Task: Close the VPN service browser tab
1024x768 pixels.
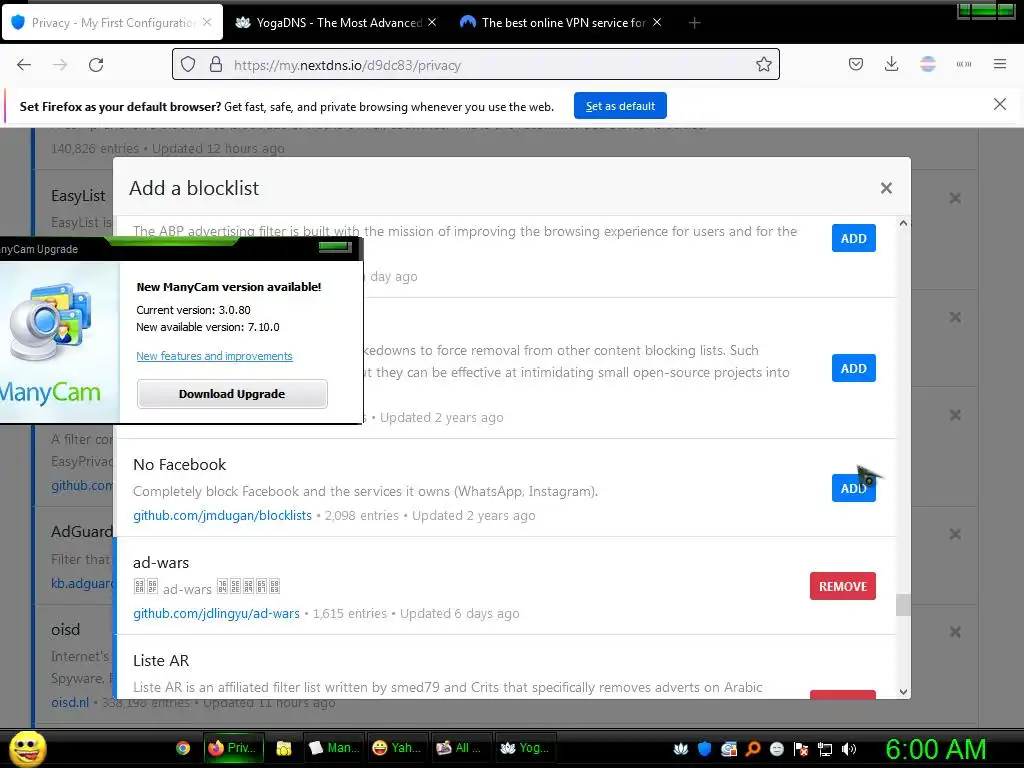Action: (x=657, y=22)
